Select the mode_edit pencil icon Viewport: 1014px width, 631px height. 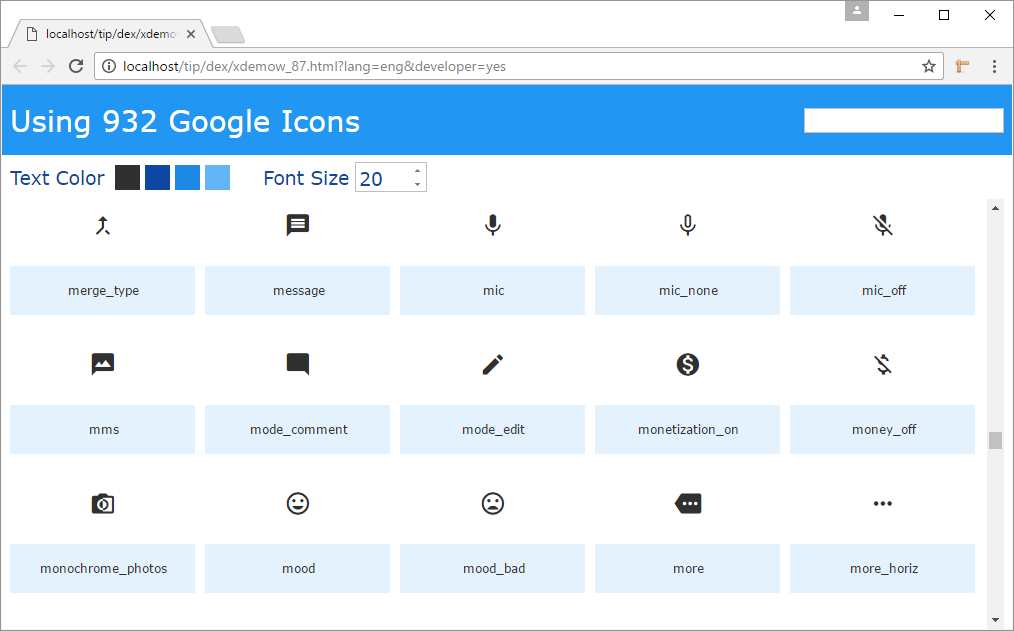click(493, 364)
